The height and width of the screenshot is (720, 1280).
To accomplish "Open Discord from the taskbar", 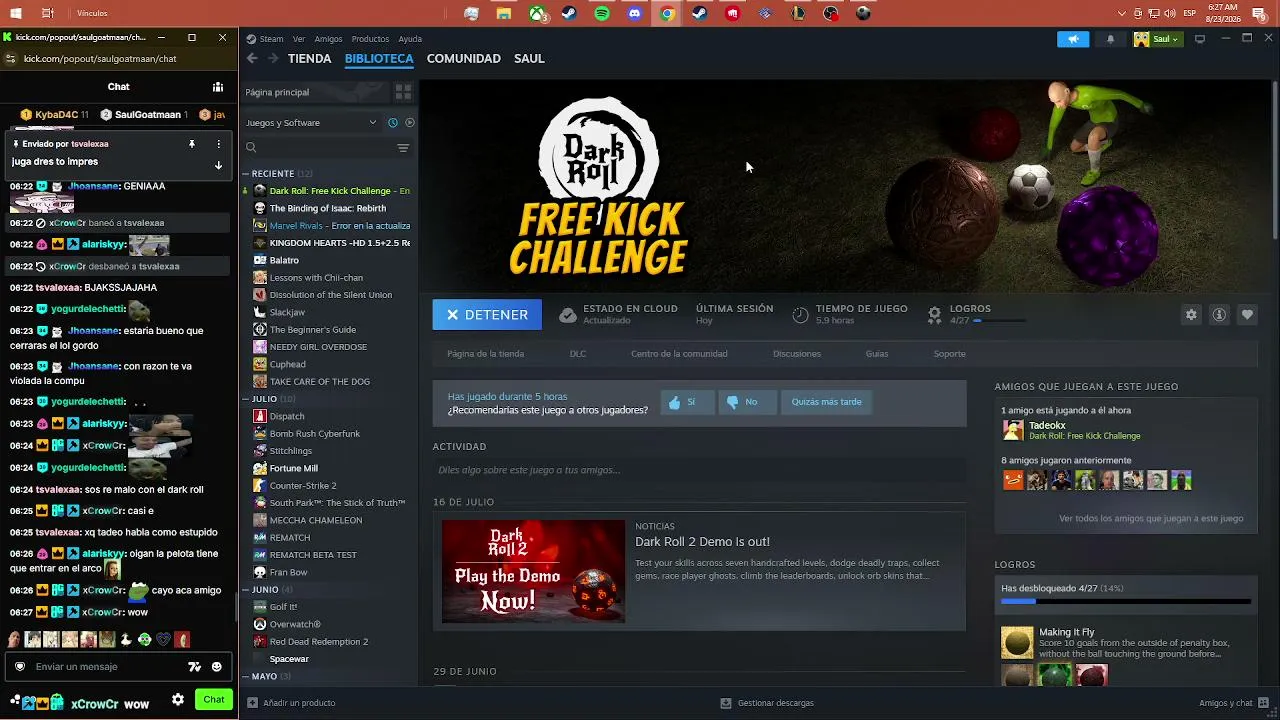I will click(x=635, y=14).
